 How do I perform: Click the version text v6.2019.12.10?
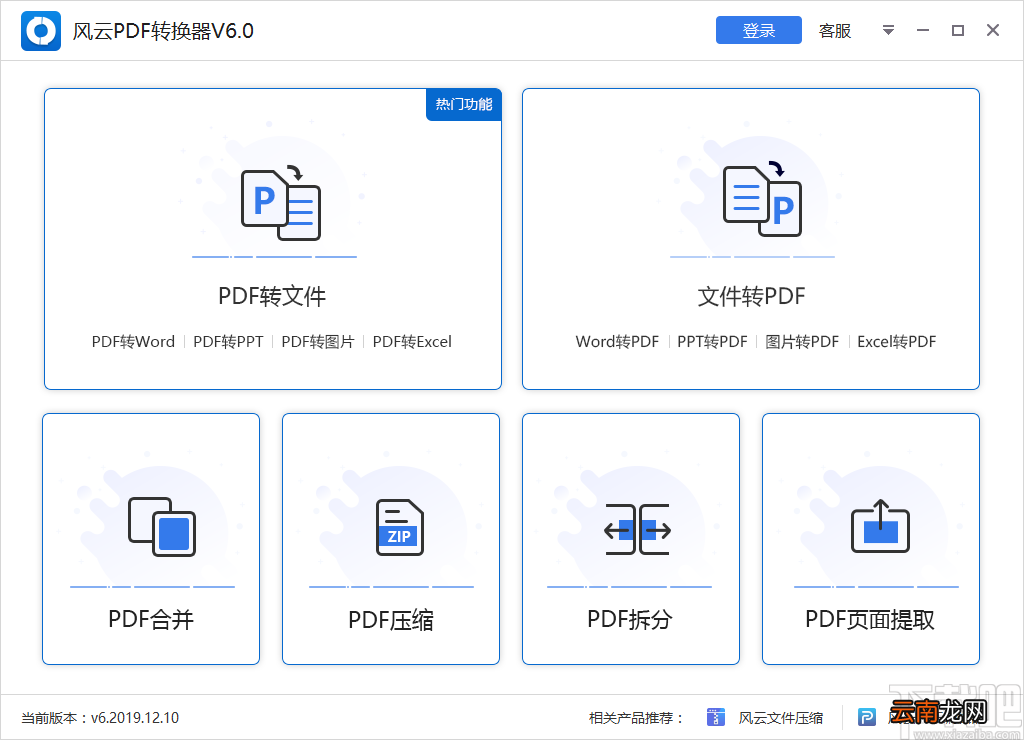pos(135,718)
